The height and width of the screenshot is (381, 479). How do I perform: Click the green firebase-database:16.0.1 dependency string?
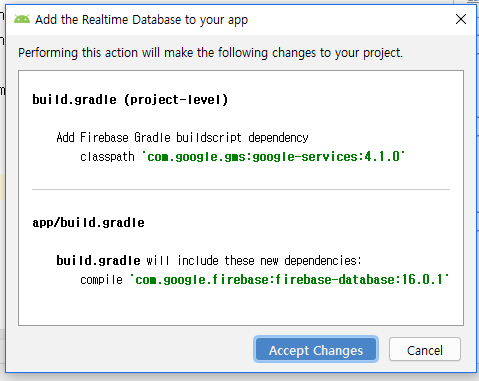click(290, 279)
